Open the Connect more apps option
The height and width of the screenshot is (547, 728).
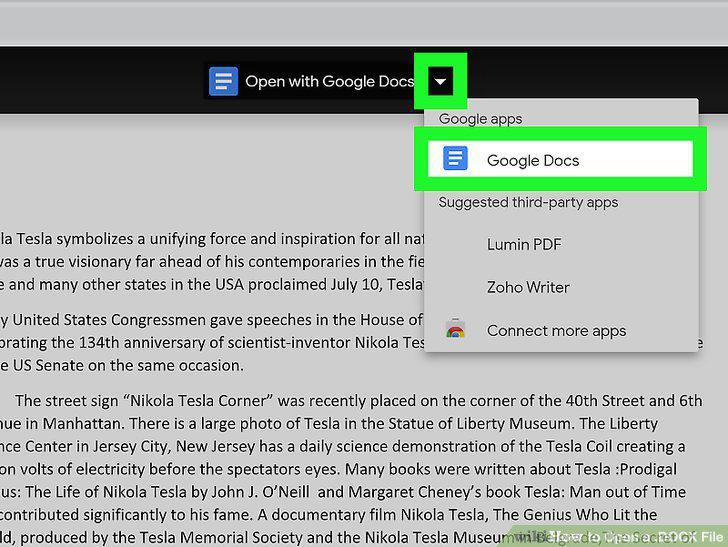click(556, 331)
